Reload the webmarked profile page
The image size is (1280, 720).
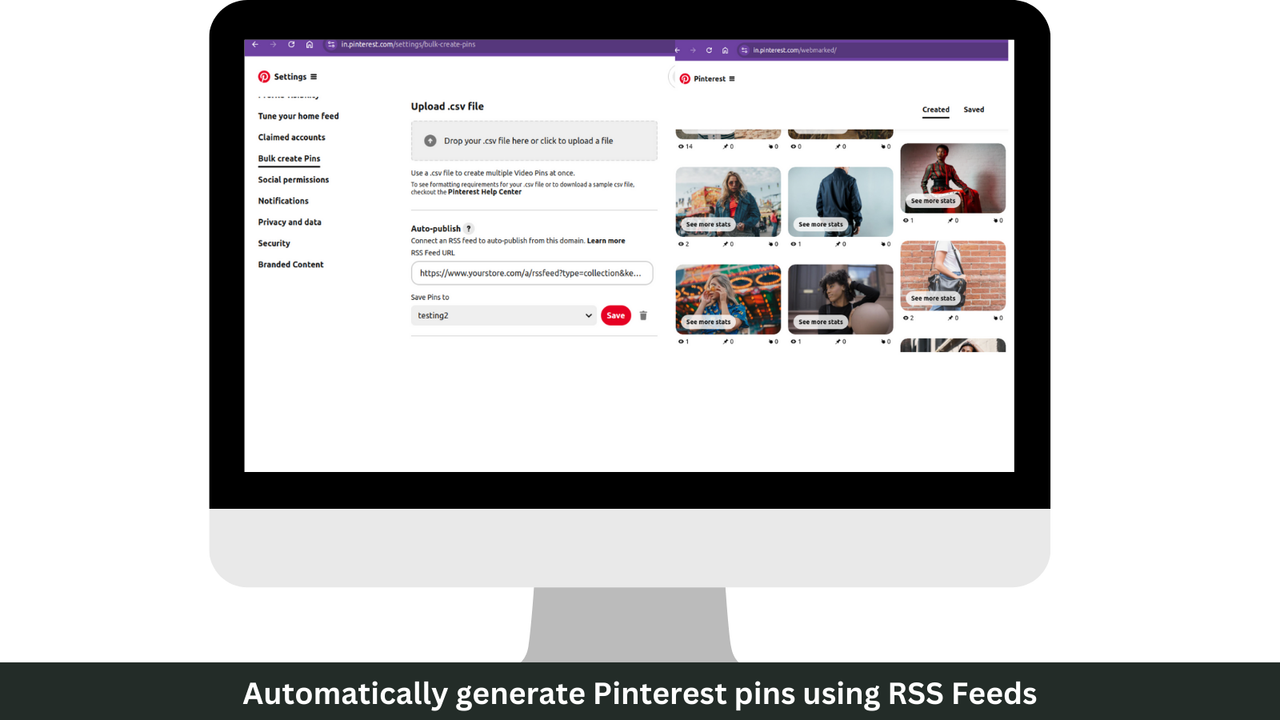(x=709, y=50)
